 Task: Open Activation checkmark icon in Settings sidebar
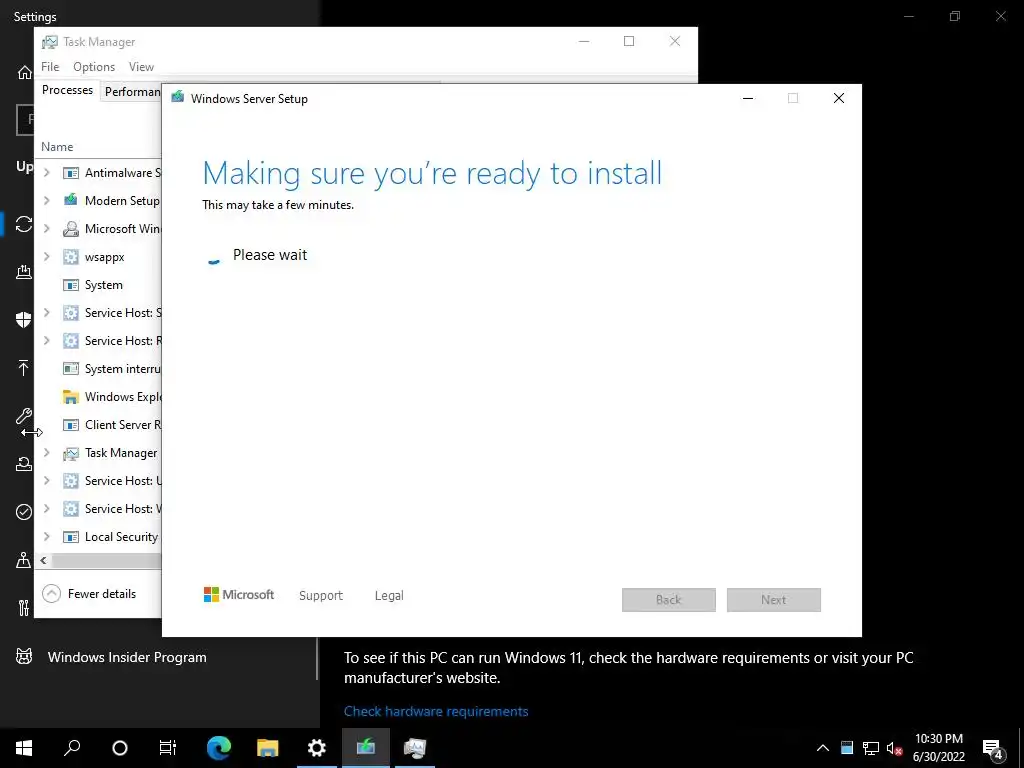tap(24, 512)
